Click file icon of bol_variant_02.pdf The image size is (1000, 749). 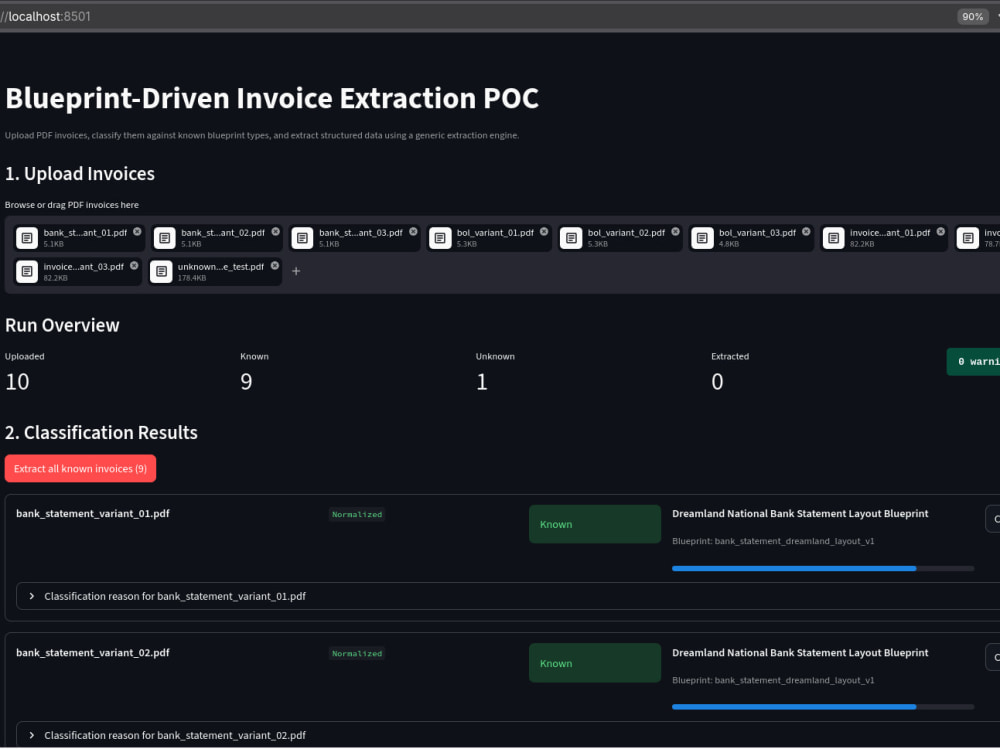click(571, 238)
